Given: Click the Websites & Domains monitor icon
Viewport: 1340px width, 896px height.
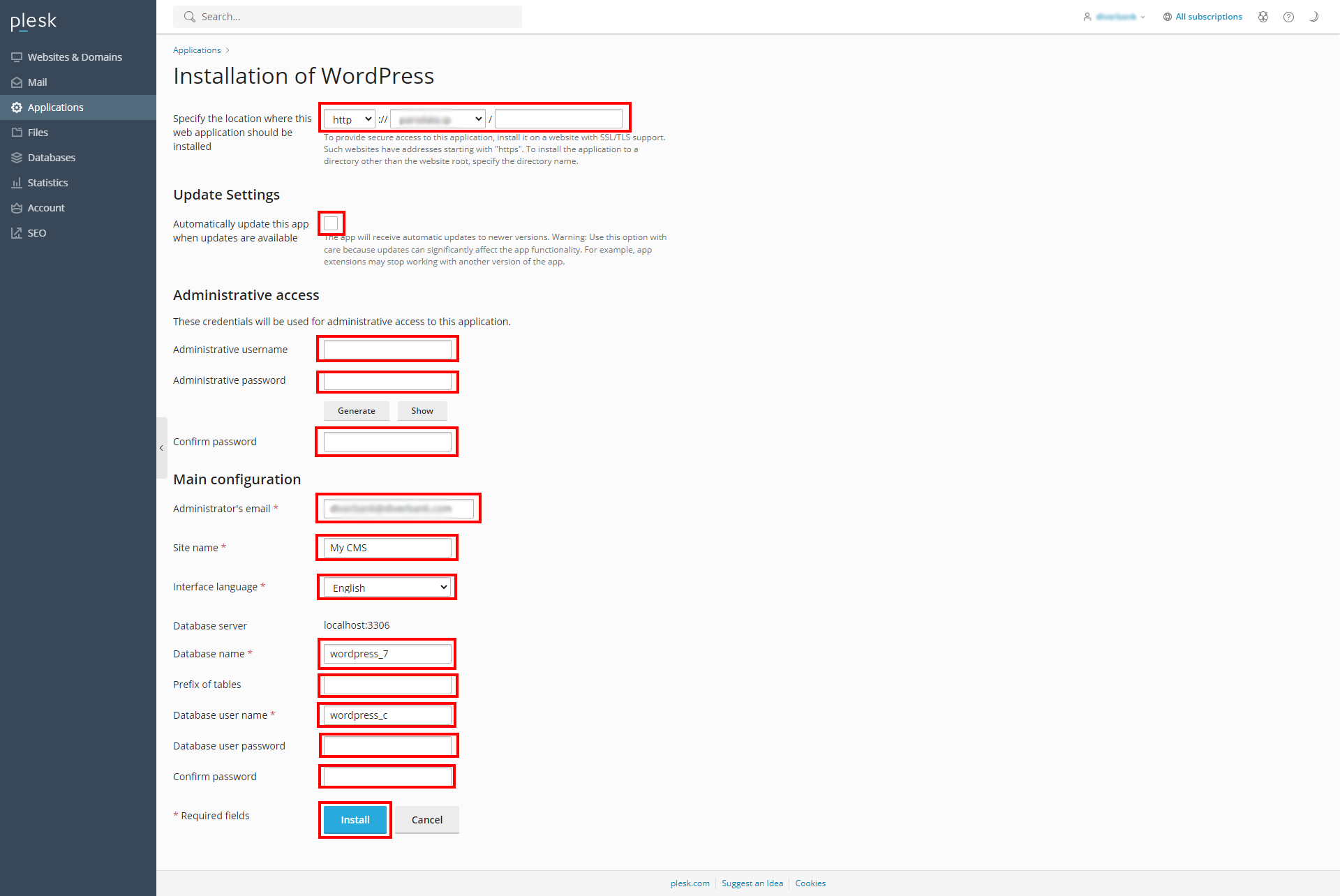Looking at the screenshot, I should pyautogui.click(x=17, y=57).
